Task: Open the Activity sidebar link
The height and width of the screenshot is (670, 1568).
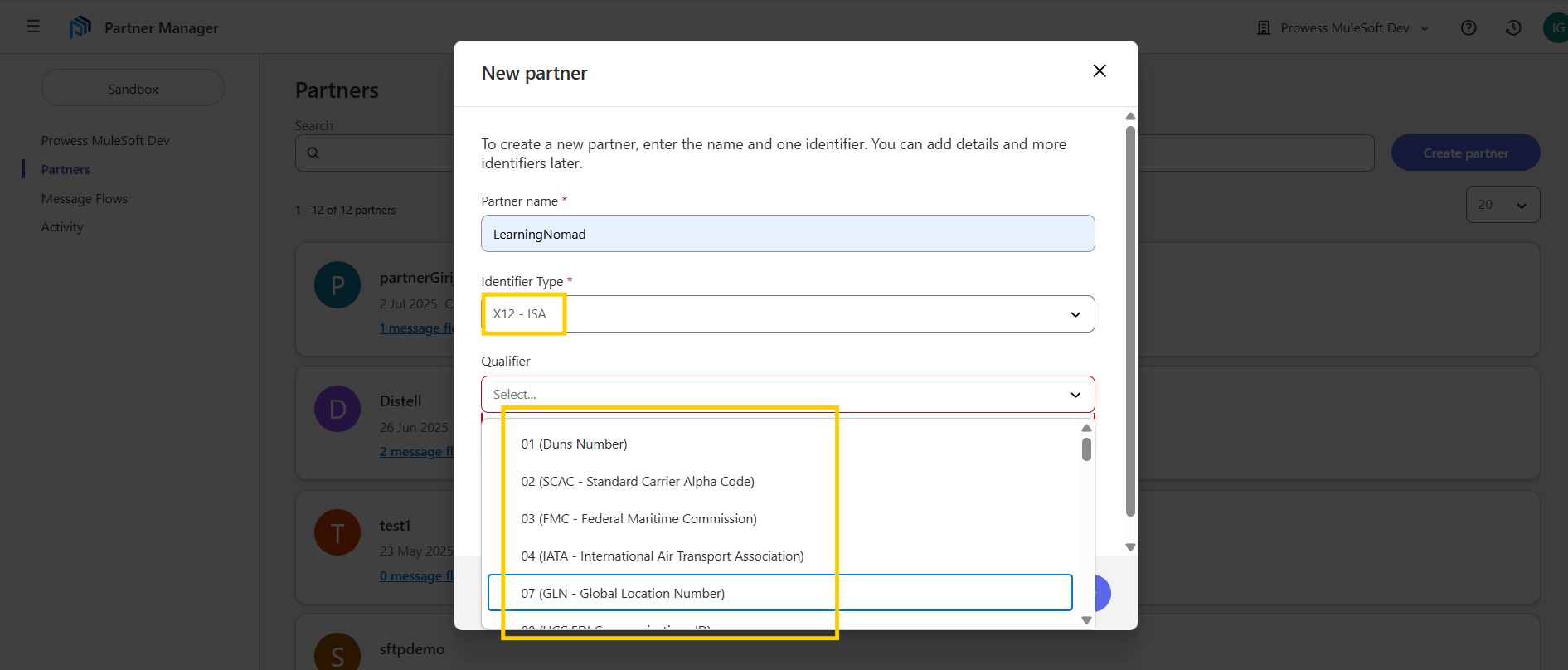Action: [x=62, y=227]
